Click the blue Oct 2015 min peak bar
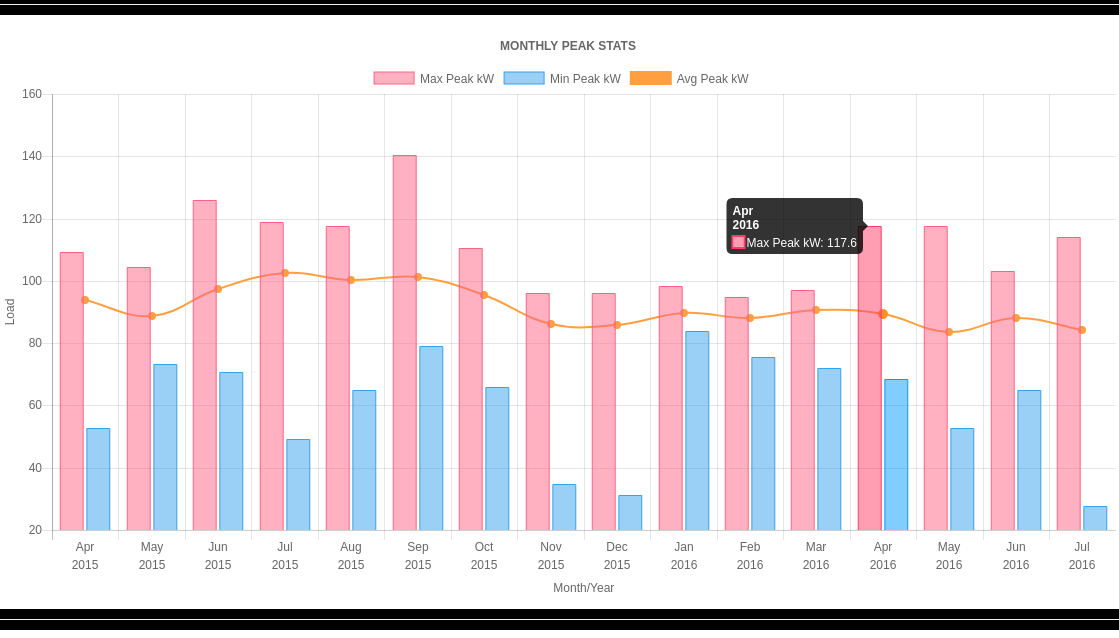The width and height of the screenshot is (1119, 638). coord(497,459)
